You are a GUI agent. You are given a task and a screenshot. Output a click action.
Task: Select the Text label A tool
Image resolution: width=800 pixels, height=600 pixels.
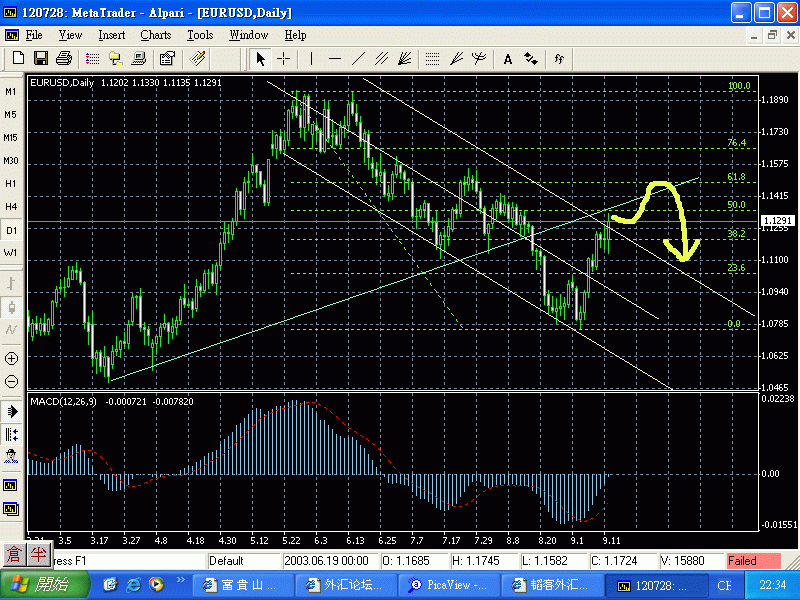click(x=508, y=60)
